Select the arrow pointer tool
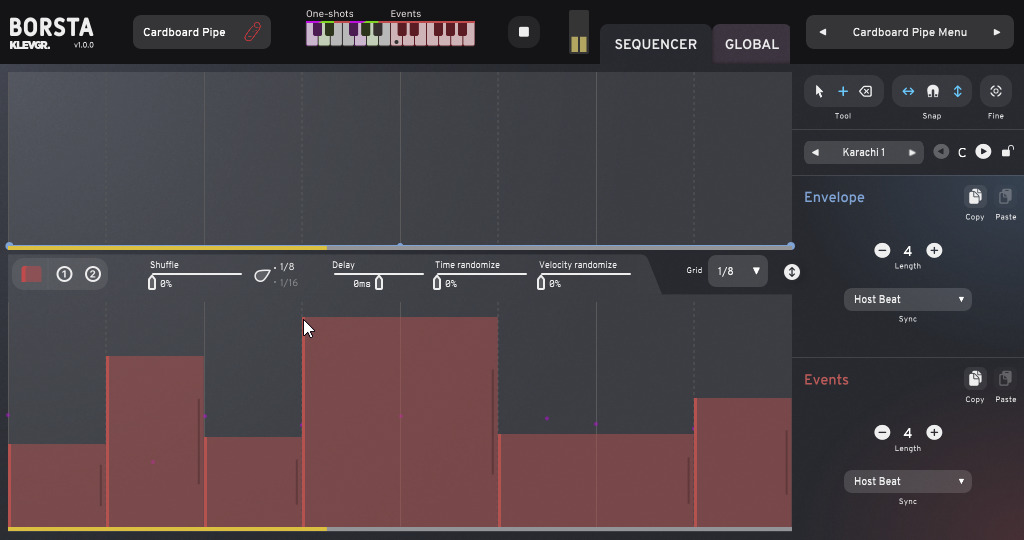Screen dimensions: 1024x540 pos(819,91)
